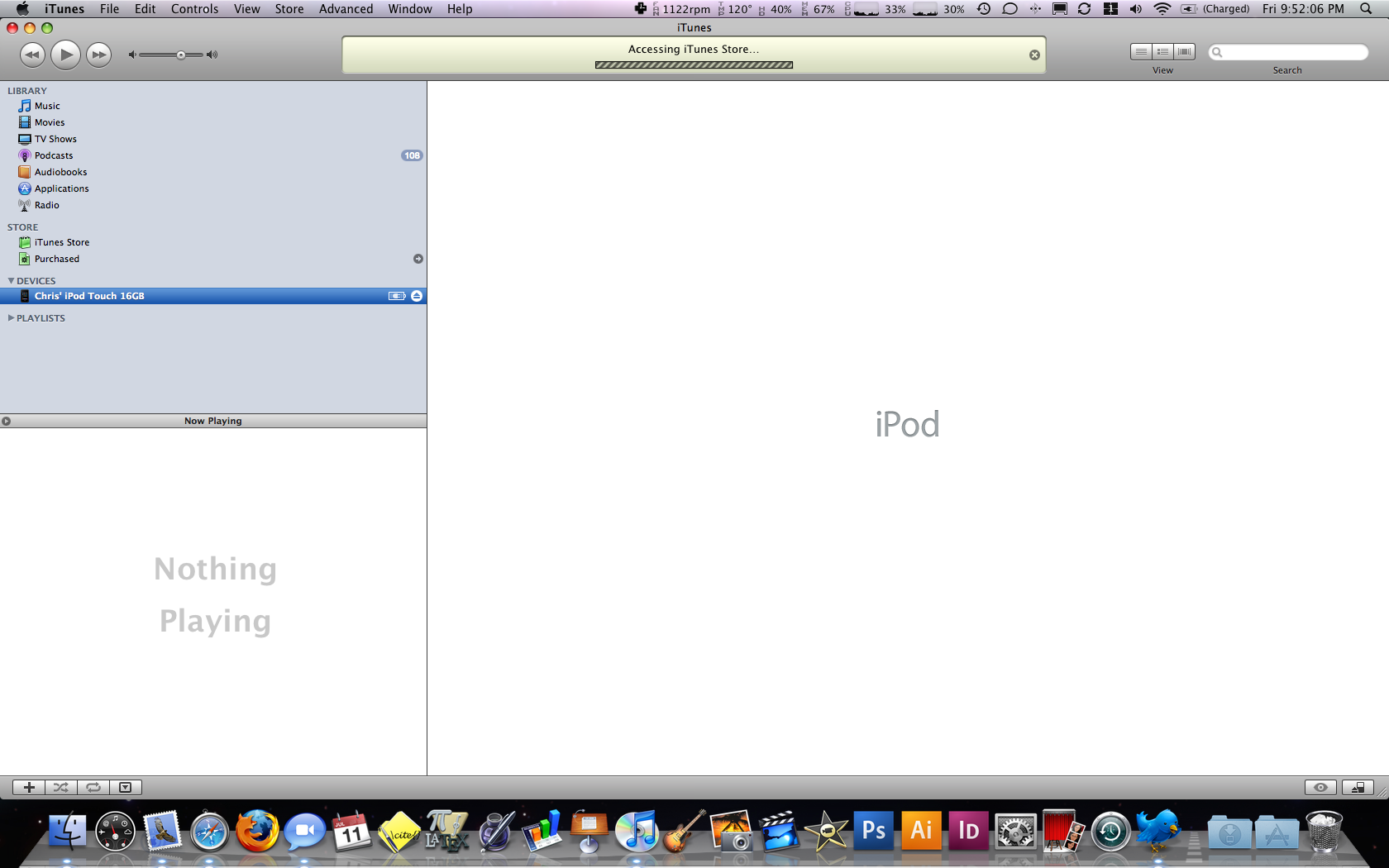Open System Preferences from the Dock
This screenshot has width=1389, height=868.
1015,831
